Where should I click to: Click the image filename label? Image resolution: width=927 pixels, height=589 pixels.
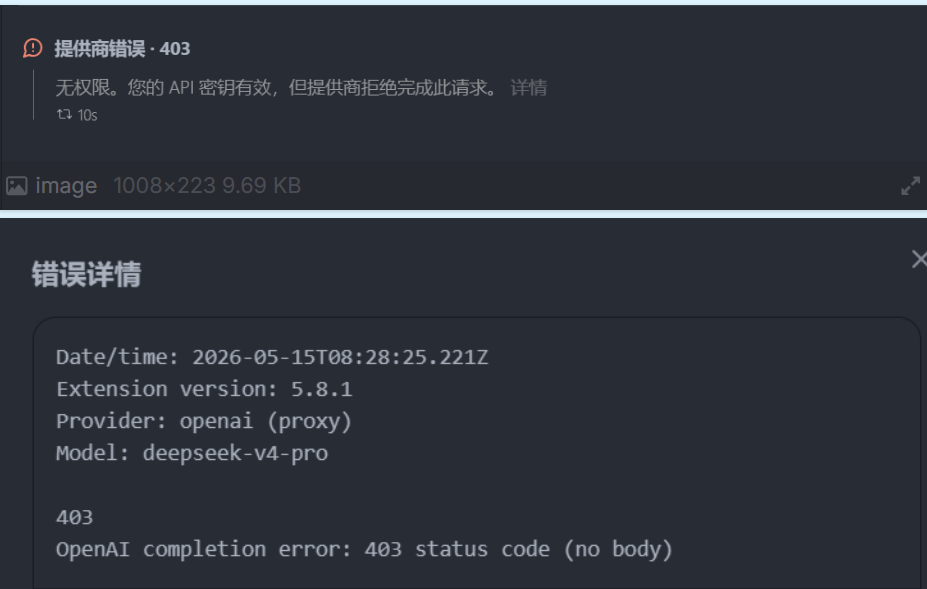pyautogui.click(x=66, y=186)
